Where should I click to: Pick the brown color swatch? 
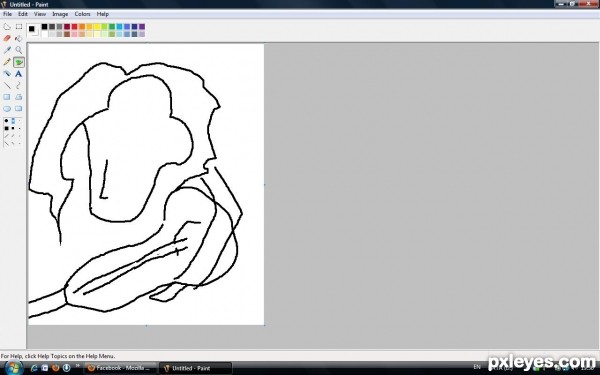67,34
